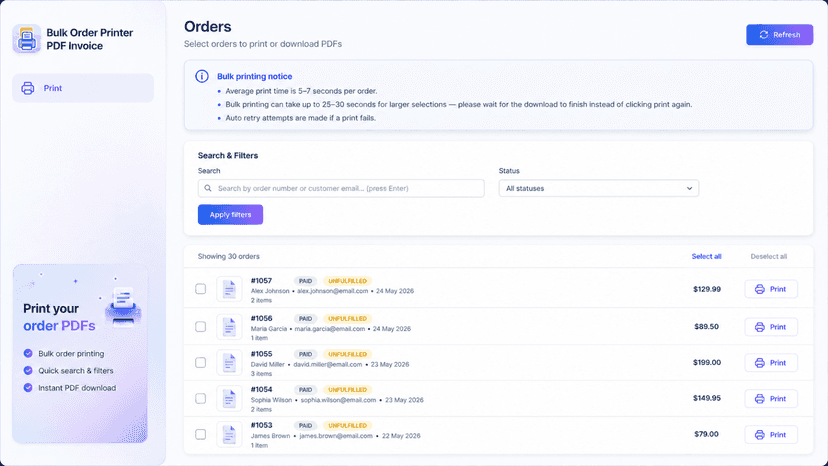The height and width of the screenshot is (466, 828).
Task: Click the PAID badge on order #1053
Action: 305,426
